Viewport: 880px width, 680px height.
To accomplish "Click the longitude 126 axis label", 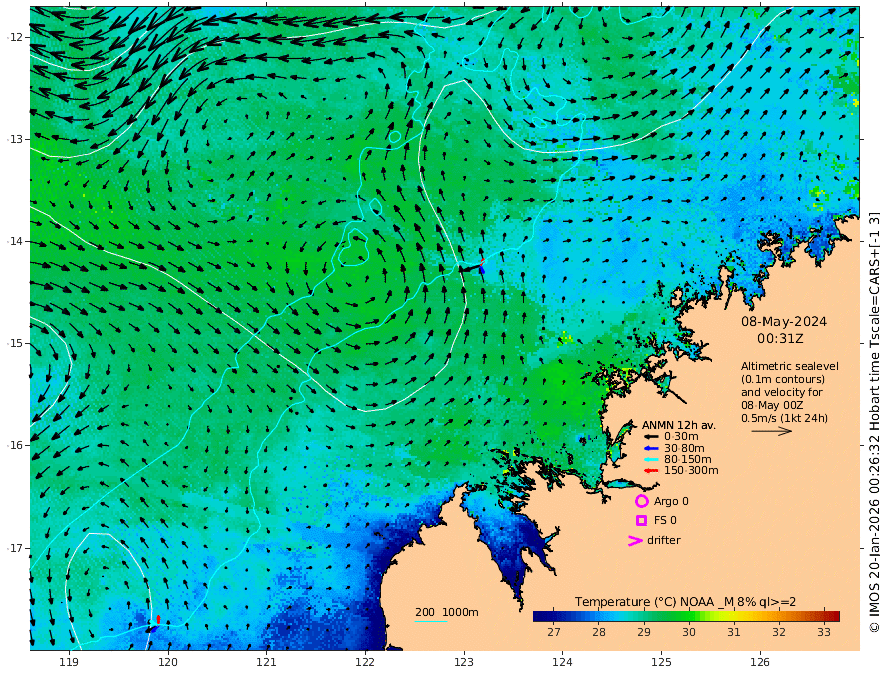I will (x=760, y=663).
